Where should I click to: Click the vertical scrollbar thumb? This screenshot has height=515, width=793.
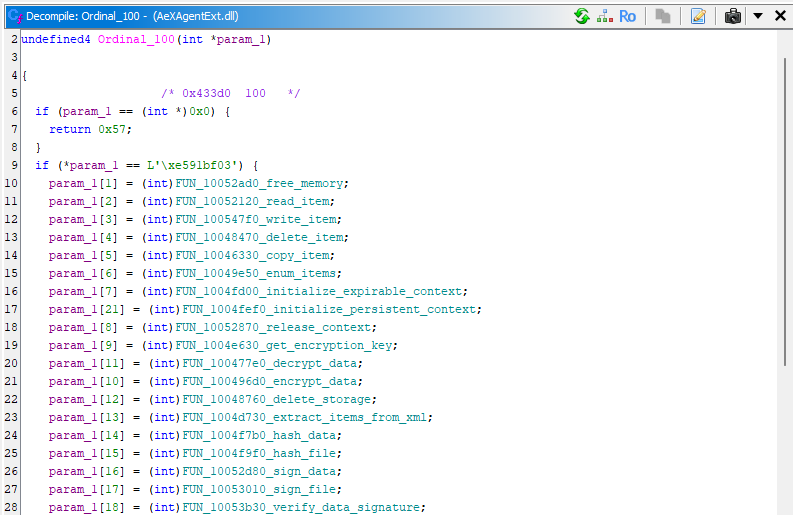pyautogui.click(x=785, y=211)
